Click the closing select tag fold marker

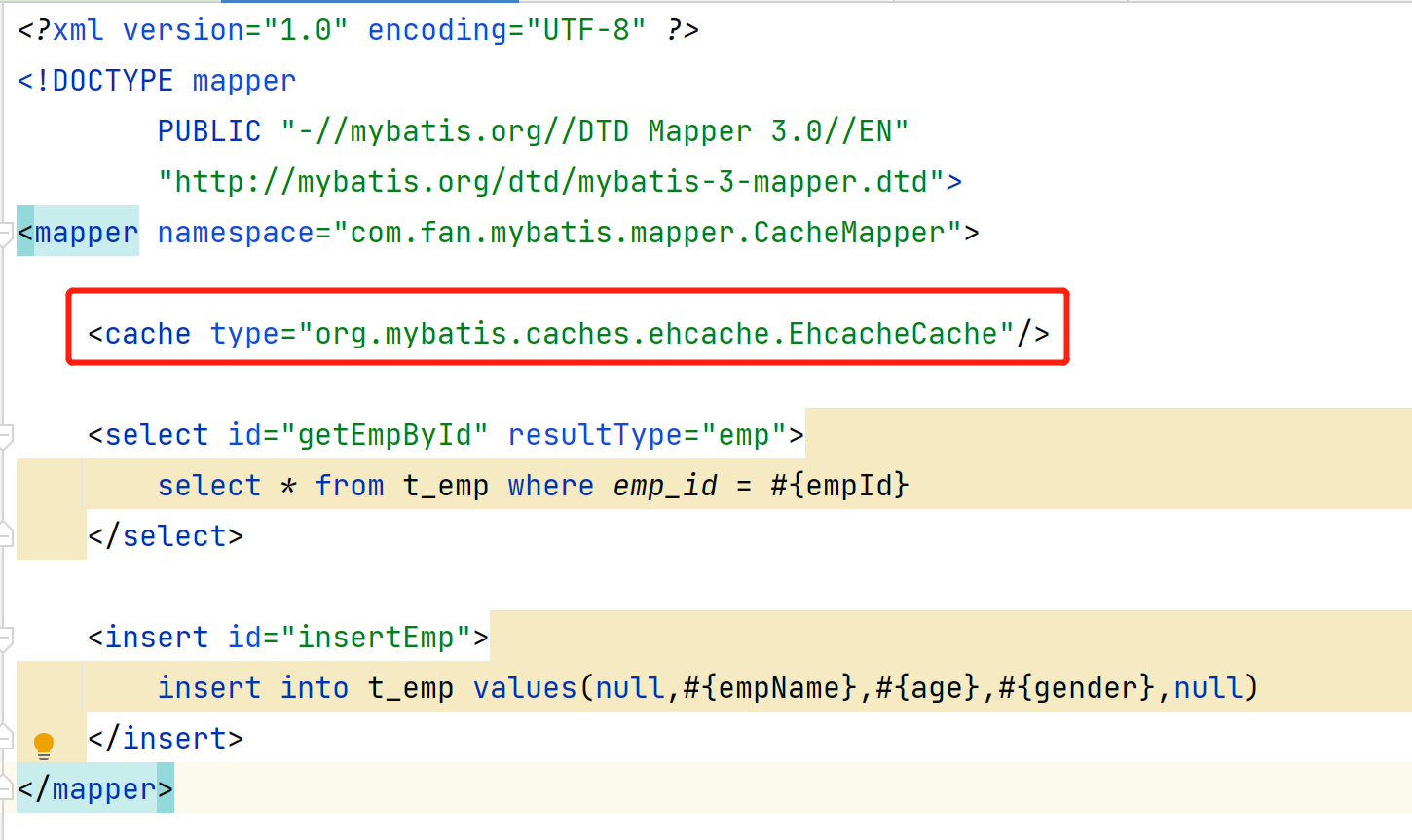point(5,534)
